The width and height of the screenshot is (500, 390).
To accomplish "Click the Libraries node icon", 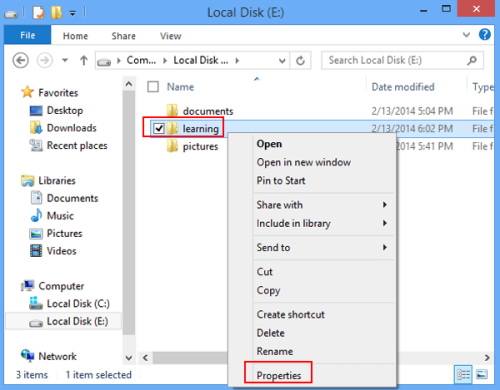I will (x=27, y=181).
